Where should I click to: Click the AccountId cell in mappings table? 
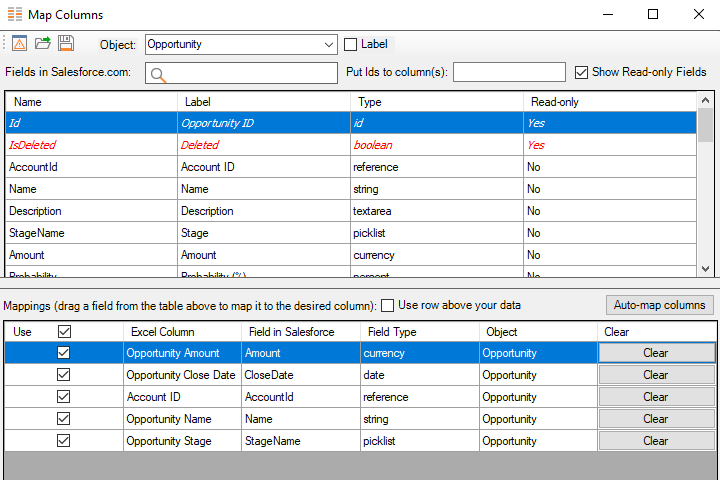pos(301,397)
